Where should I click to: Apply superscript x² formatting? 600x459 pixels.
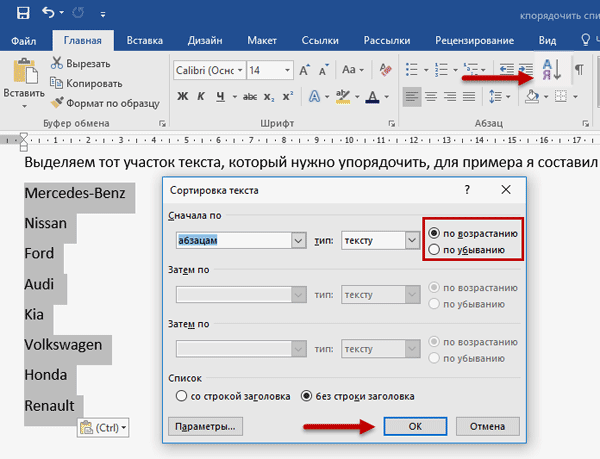(x=288, y=96)
